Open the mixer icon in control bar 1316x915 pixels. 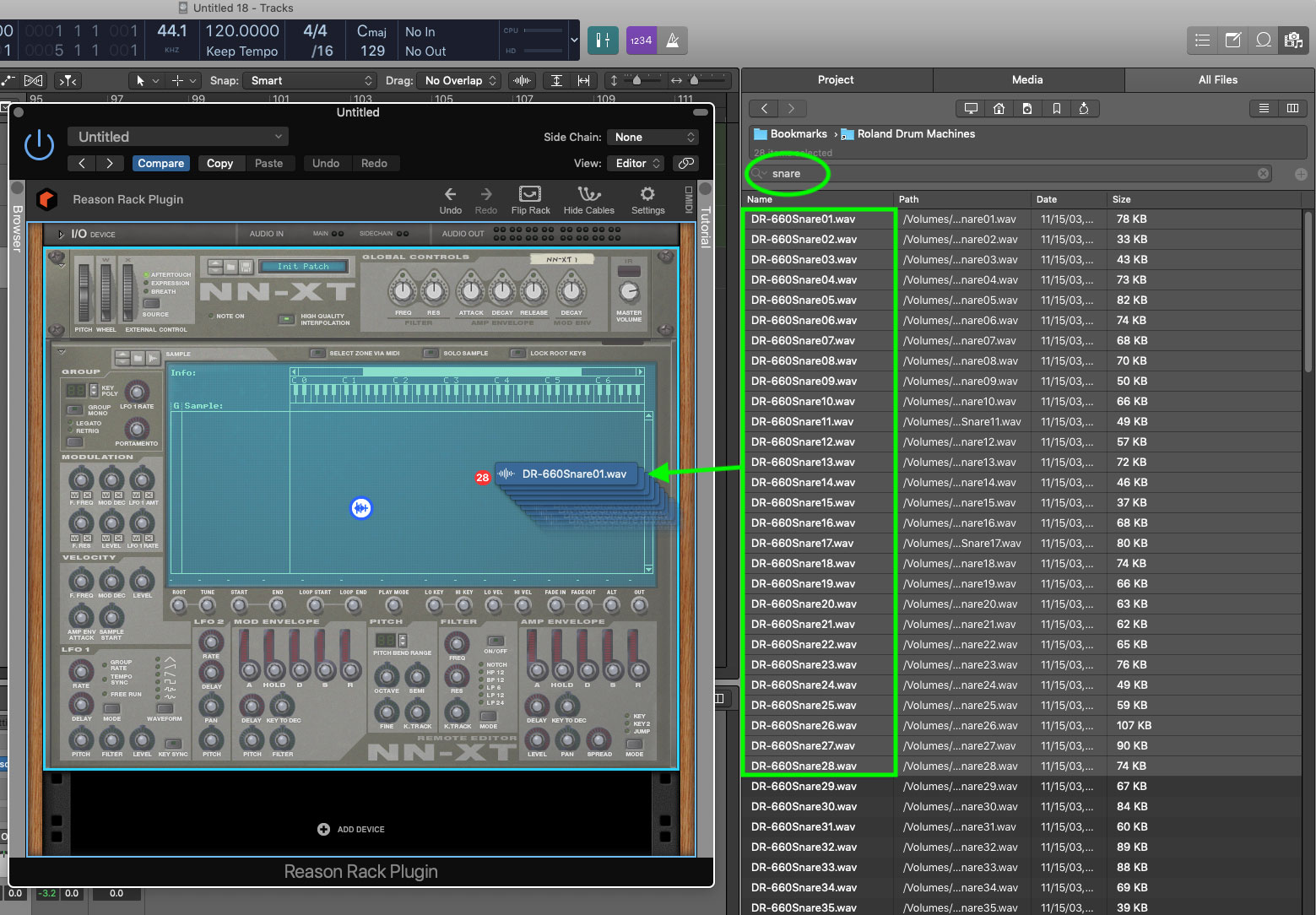click(x=603, y=40)
